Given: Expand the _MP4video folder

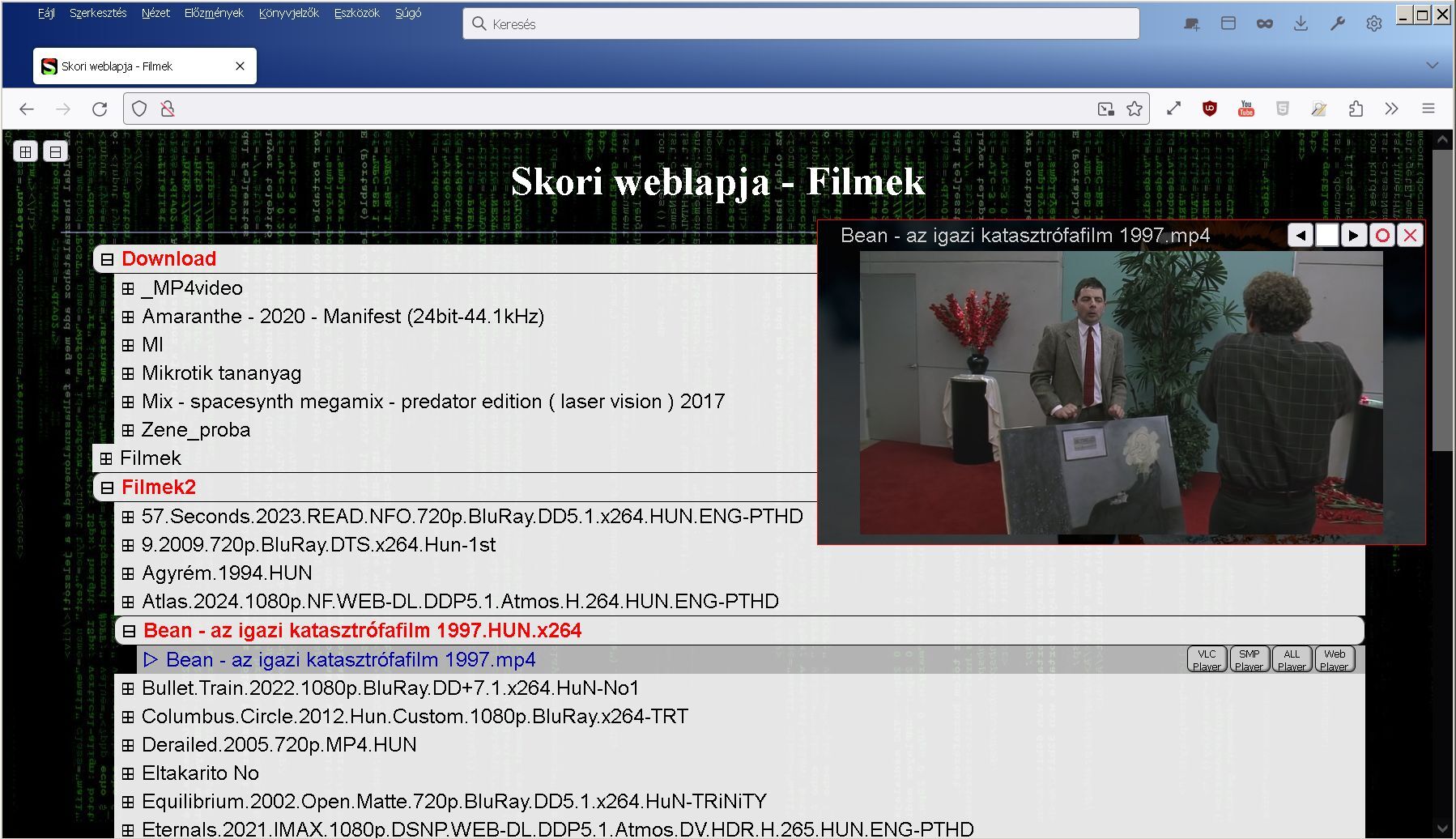Looking at the screenshot, I should click(128, 288).
